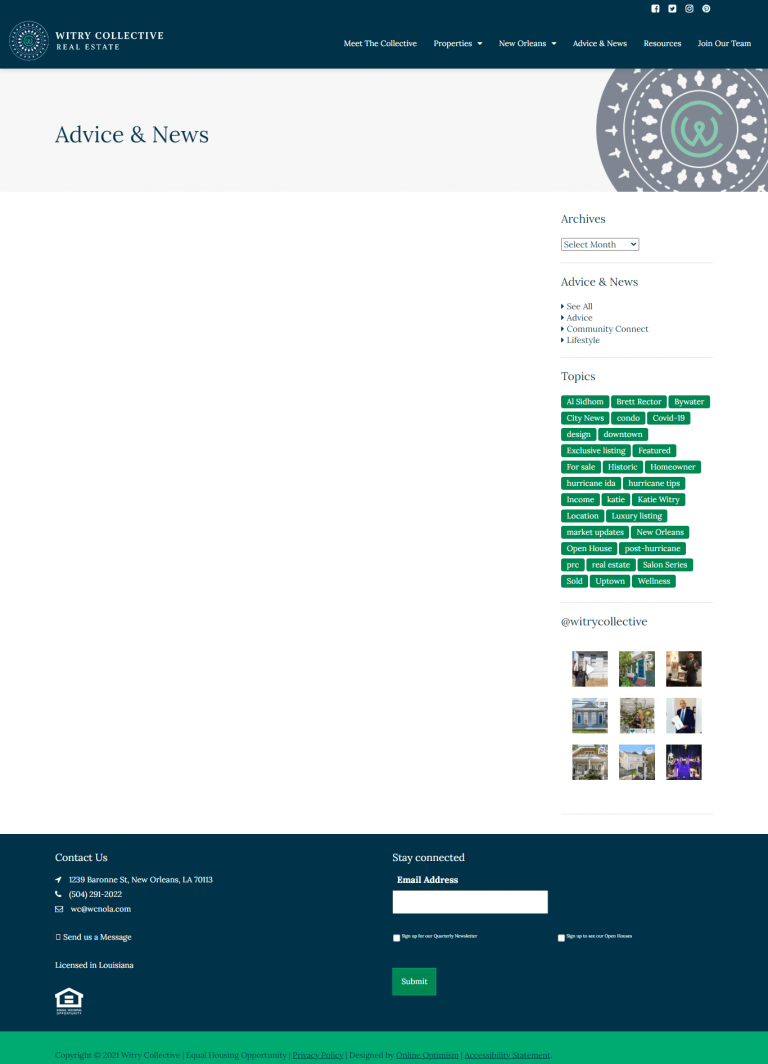Viewport: 768px width, 1064px height.
Task: Submit the email signup form
Action: [414, 981]
